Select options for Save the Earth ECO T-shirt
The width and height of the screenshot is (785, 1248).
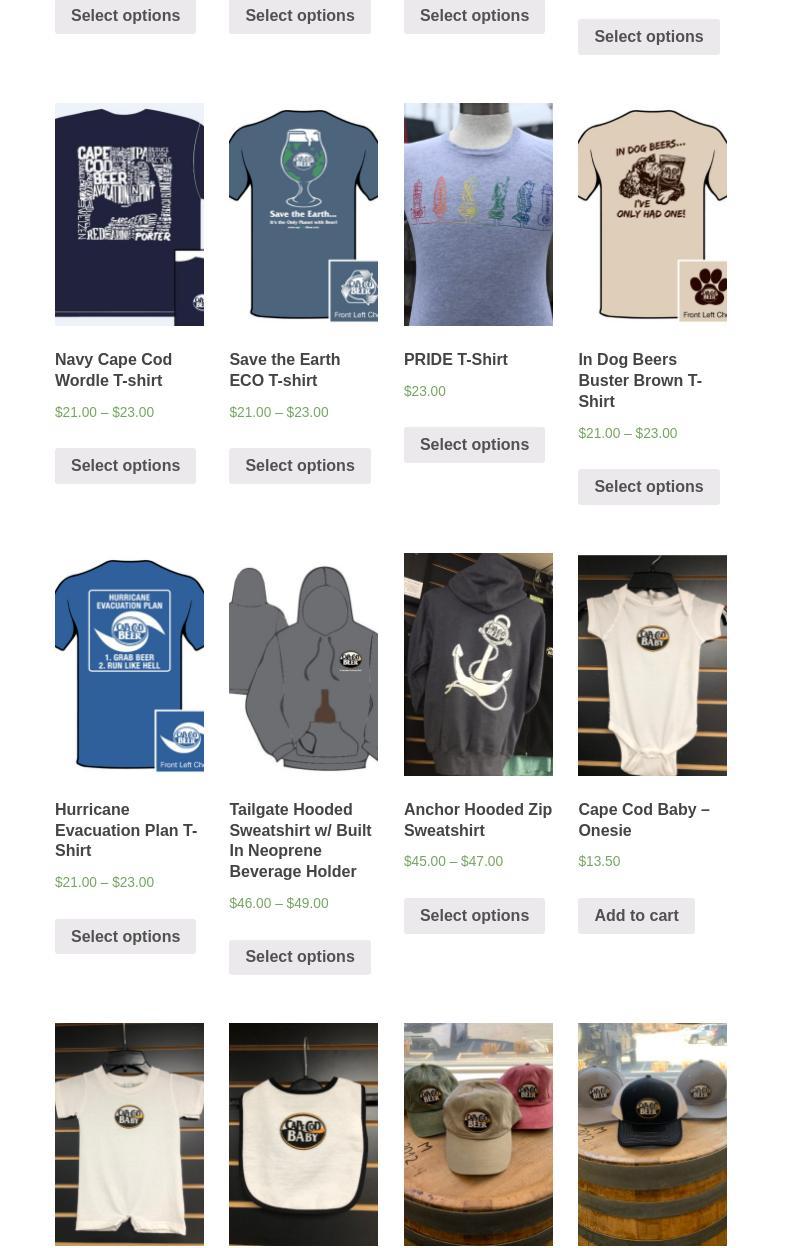300,466
